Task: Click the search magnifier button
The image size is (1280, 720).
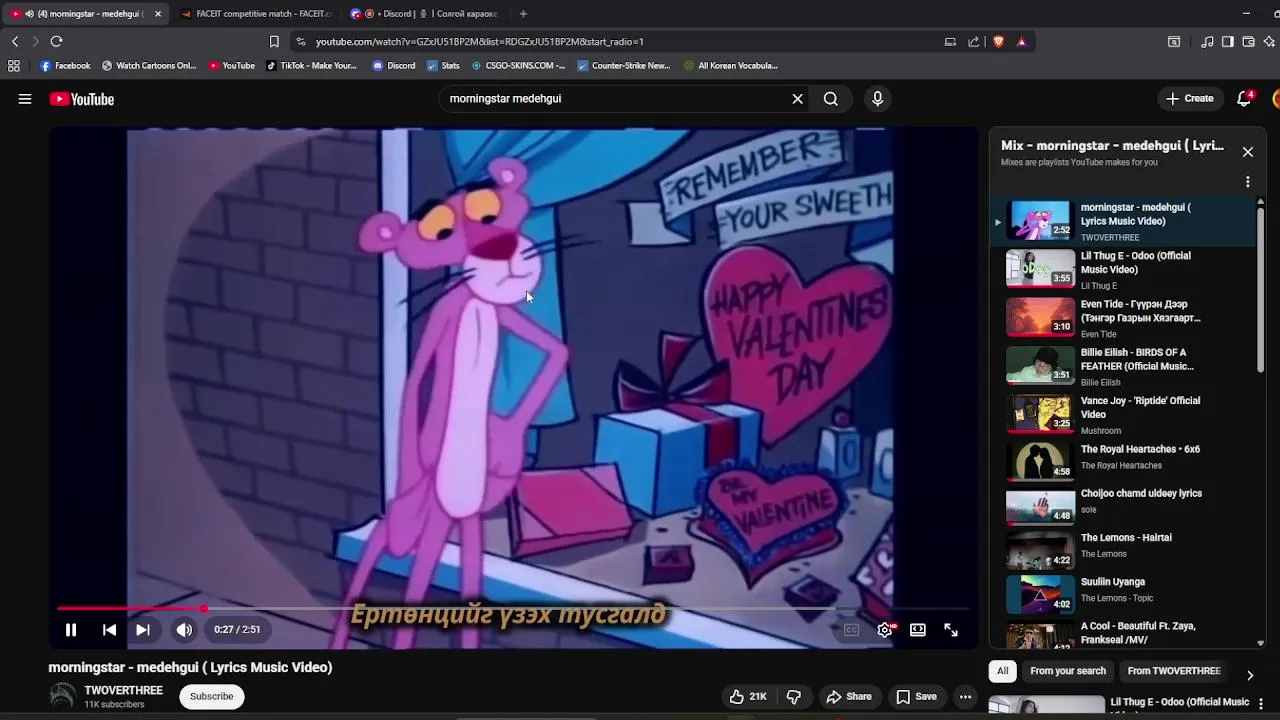Action: (831, 99)
